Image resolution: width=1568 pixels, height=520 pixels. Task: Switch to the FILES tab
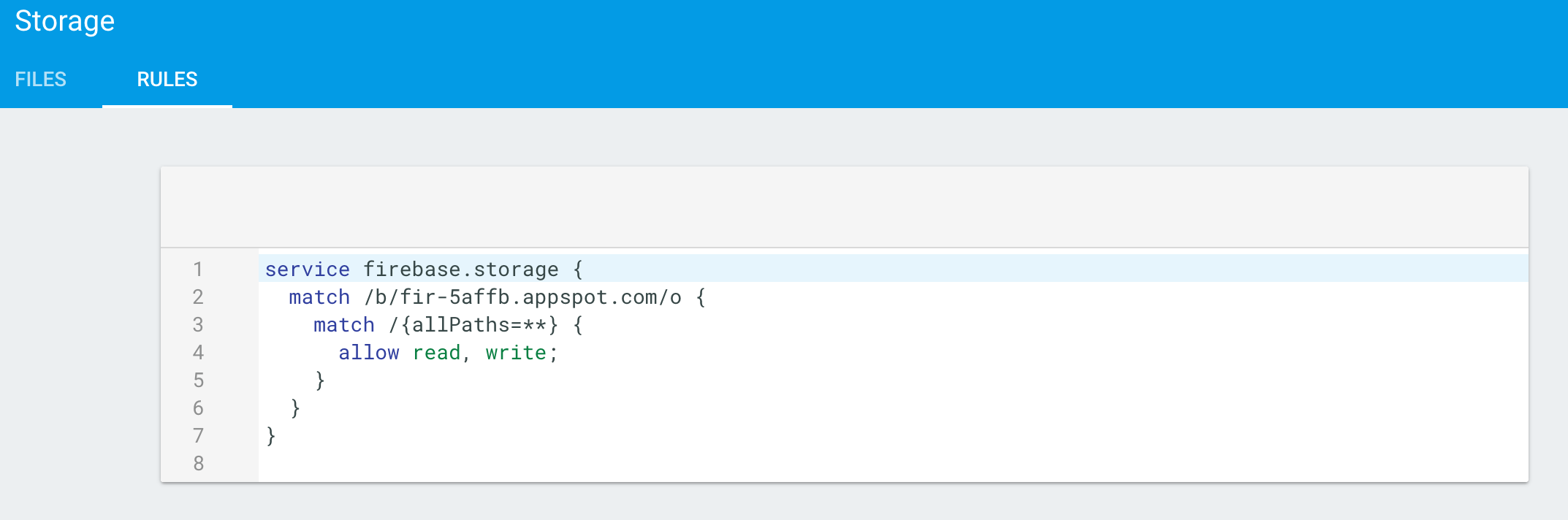(x=41, y=79)
